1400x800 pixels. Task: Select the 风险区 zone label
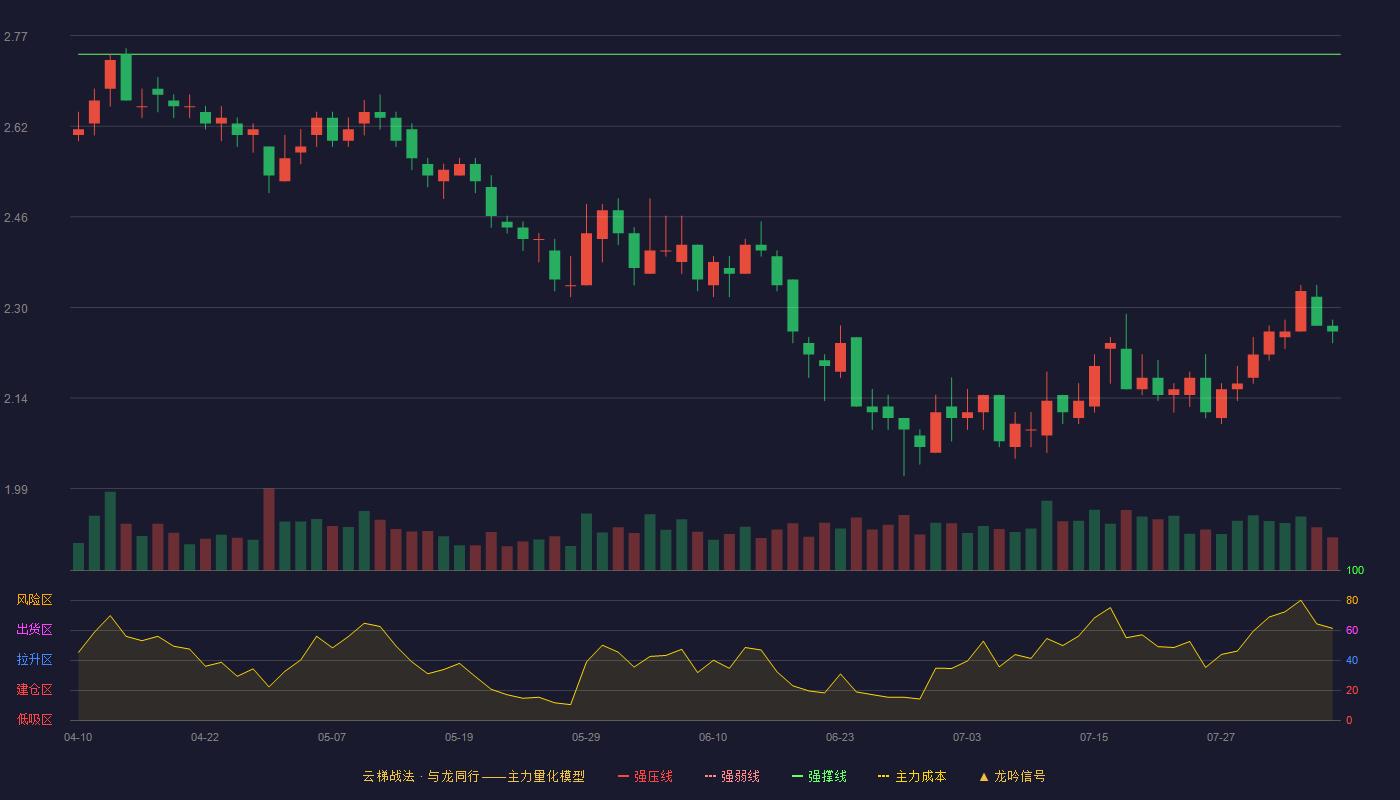point(34,600)
